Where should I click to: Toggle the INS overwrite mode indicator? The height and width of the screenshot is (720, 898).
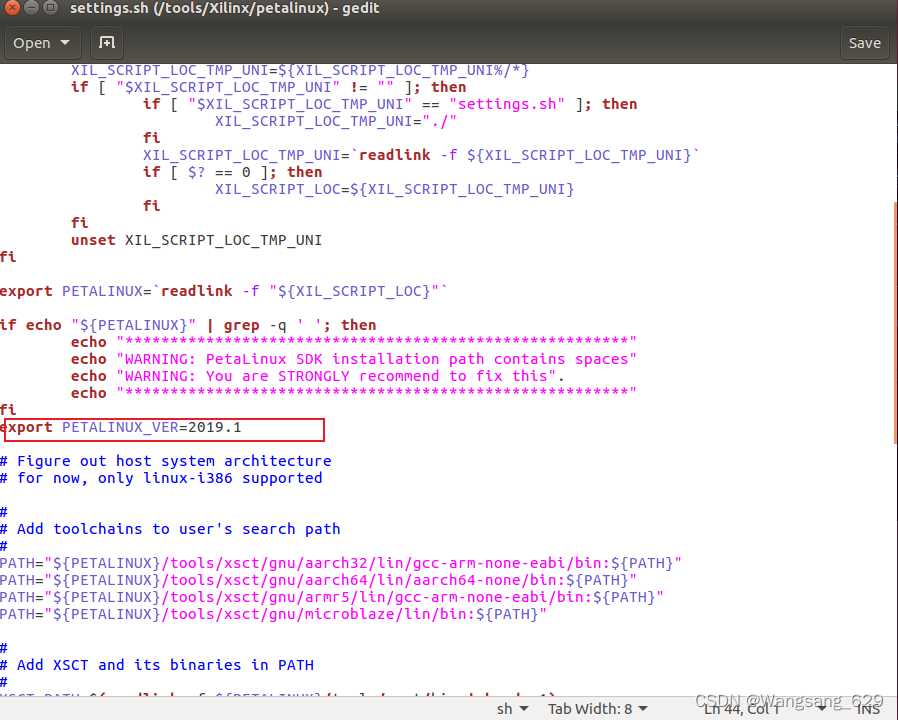[870, 707]
